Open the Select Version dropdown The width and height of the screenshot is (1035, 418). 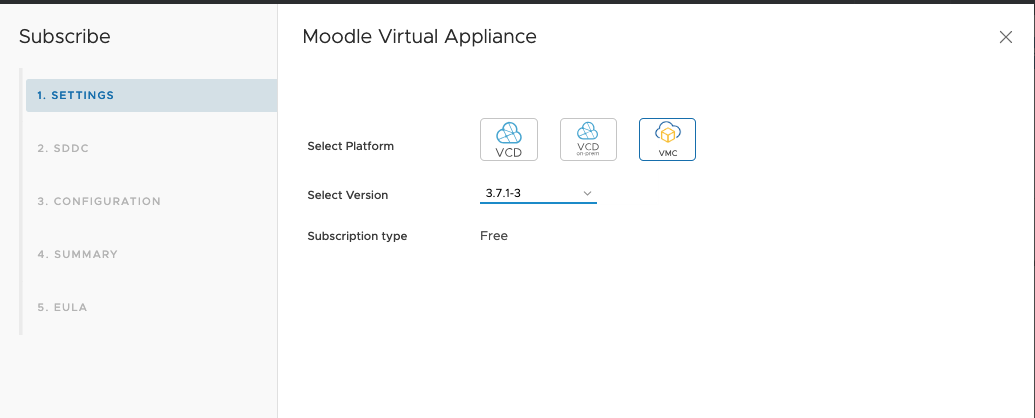point(538,193)
